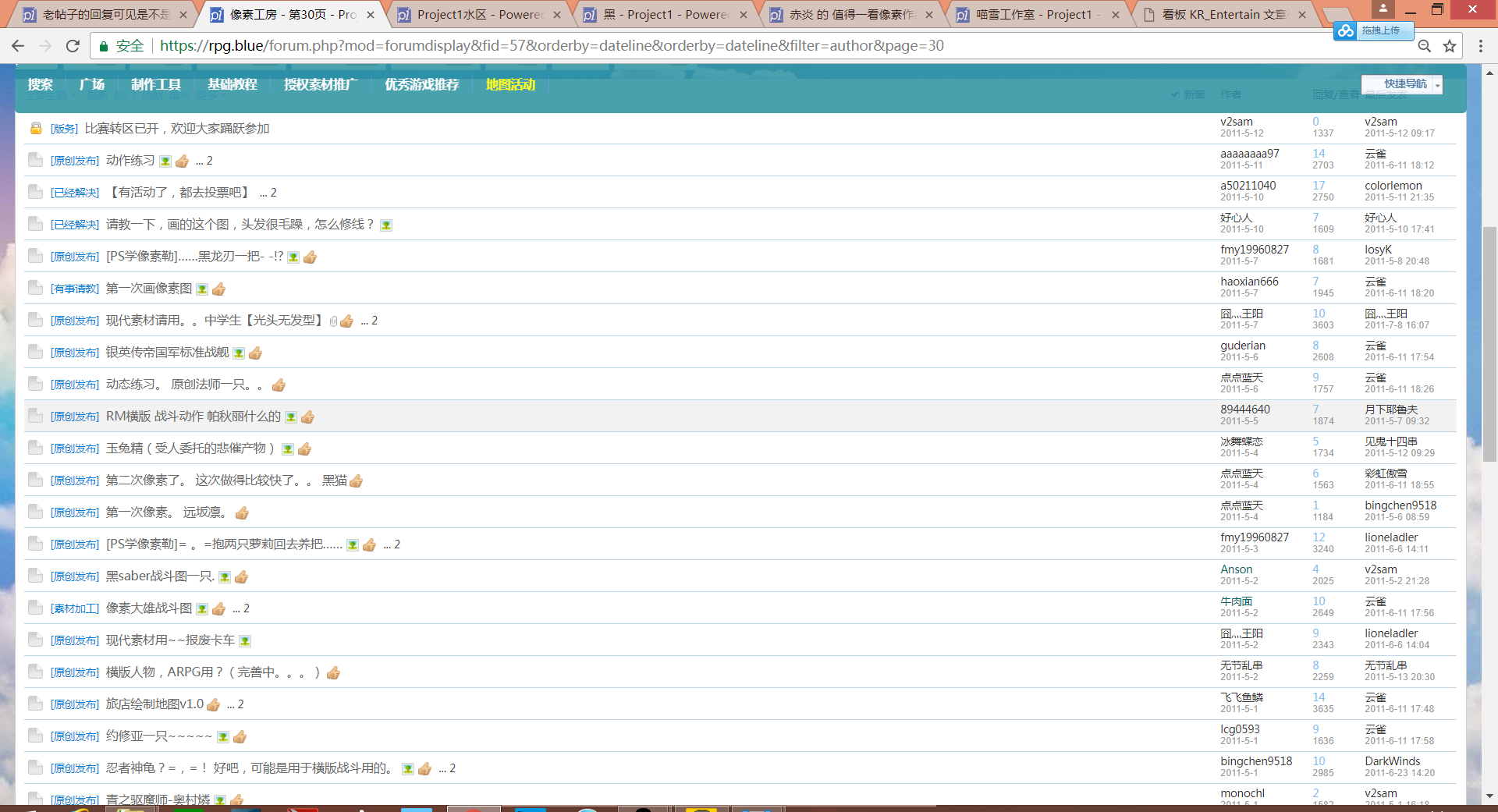Viewport: 1498px width, 812px height.
Task: Open author profile haoxian666
Action: [x=1249, y=282]
